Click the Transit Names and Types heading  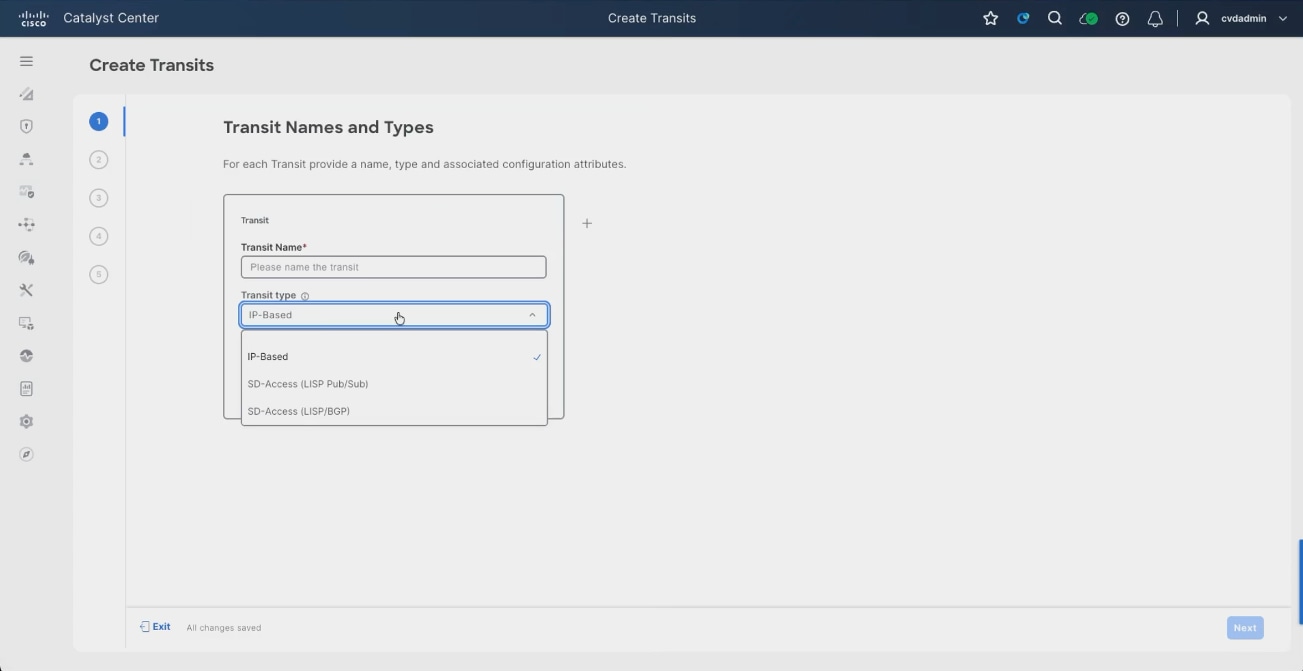click(x=328, y=127)
